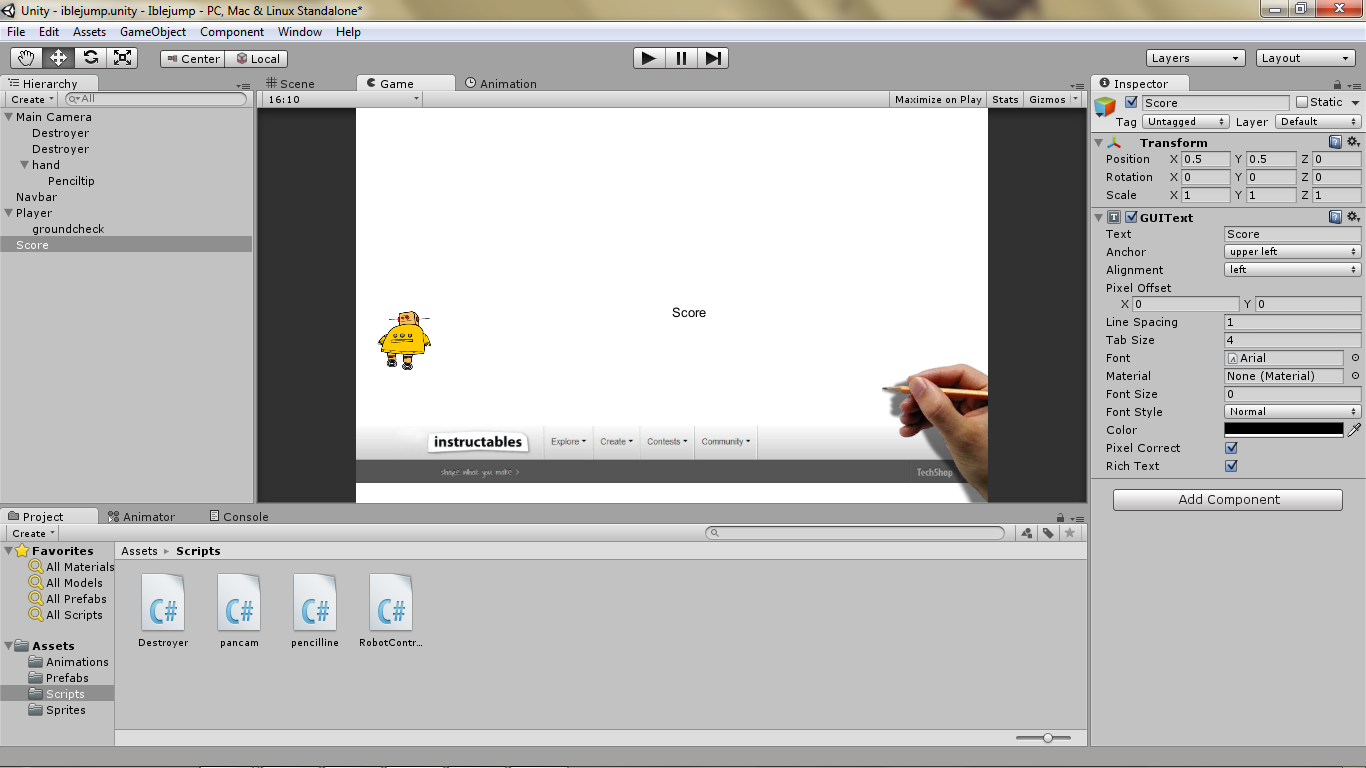
Task: Switch to the Animator tab
Action: click(141, 517)
